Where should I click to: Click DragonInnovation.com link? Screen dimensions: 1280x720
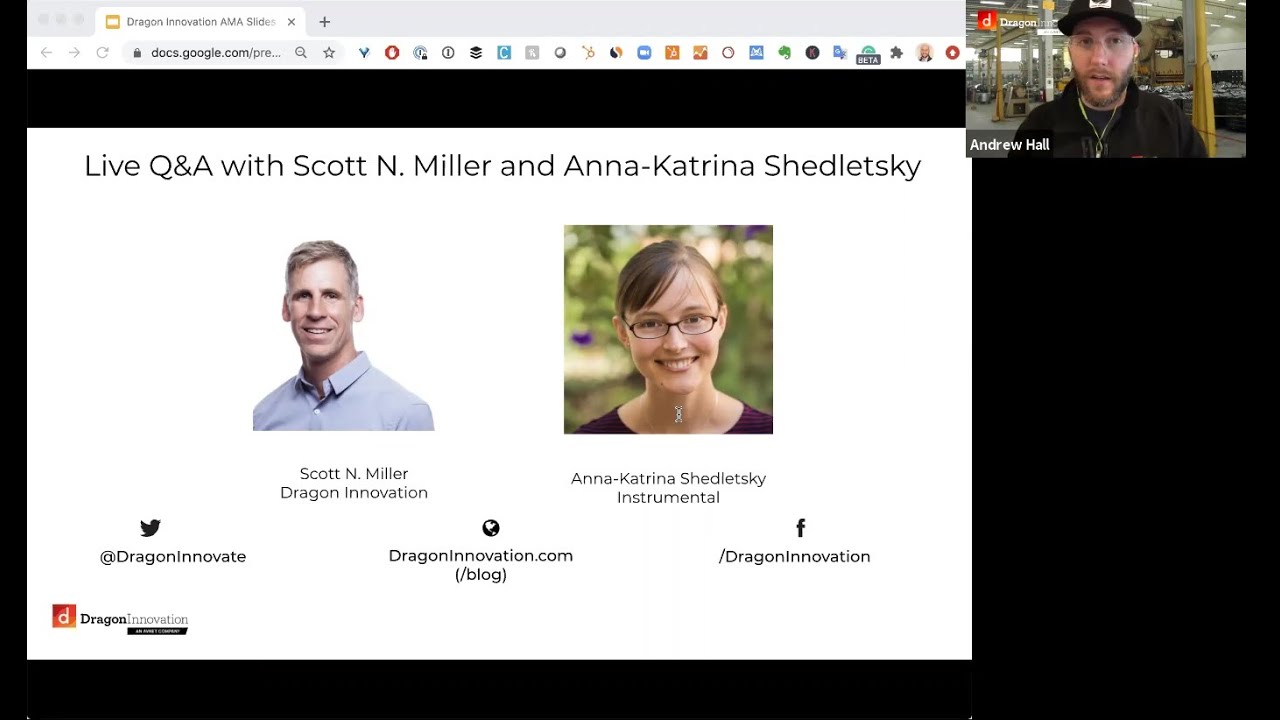point(481,556)
